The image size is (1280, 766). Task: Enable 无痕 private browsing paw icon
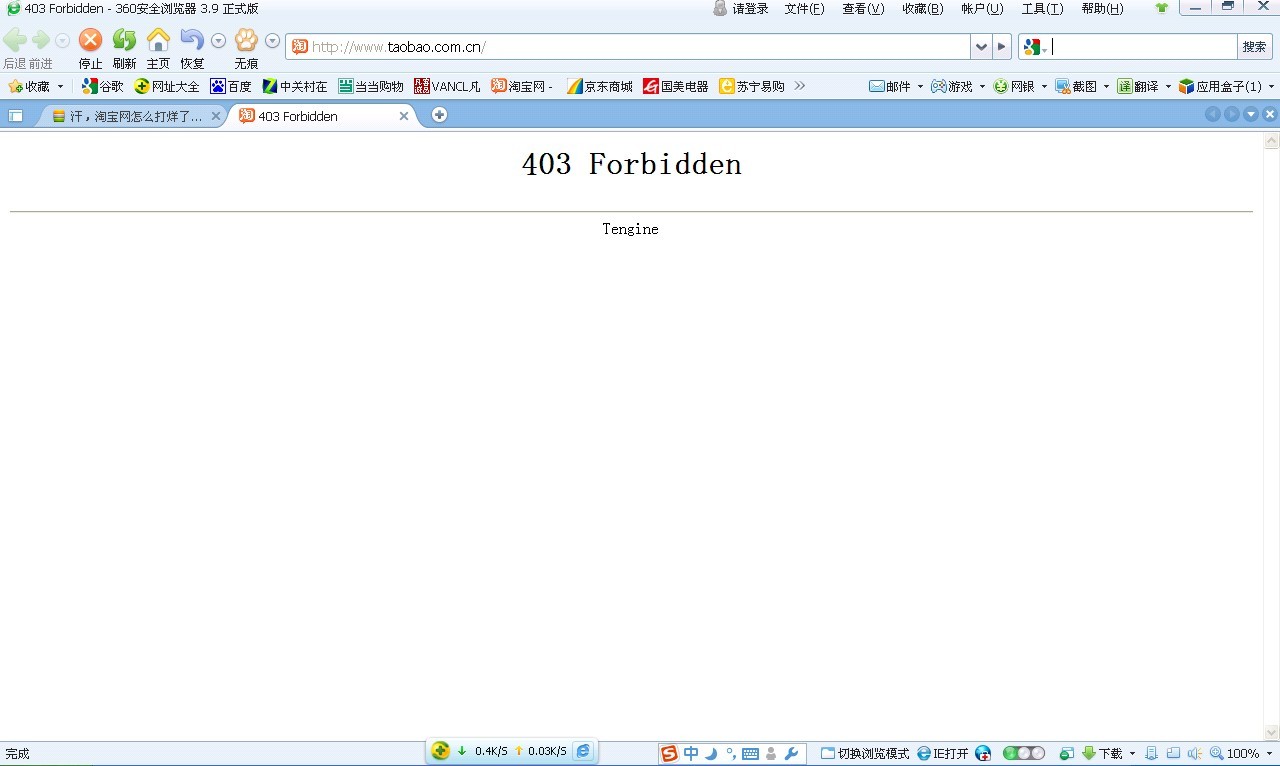coord(246,41)
